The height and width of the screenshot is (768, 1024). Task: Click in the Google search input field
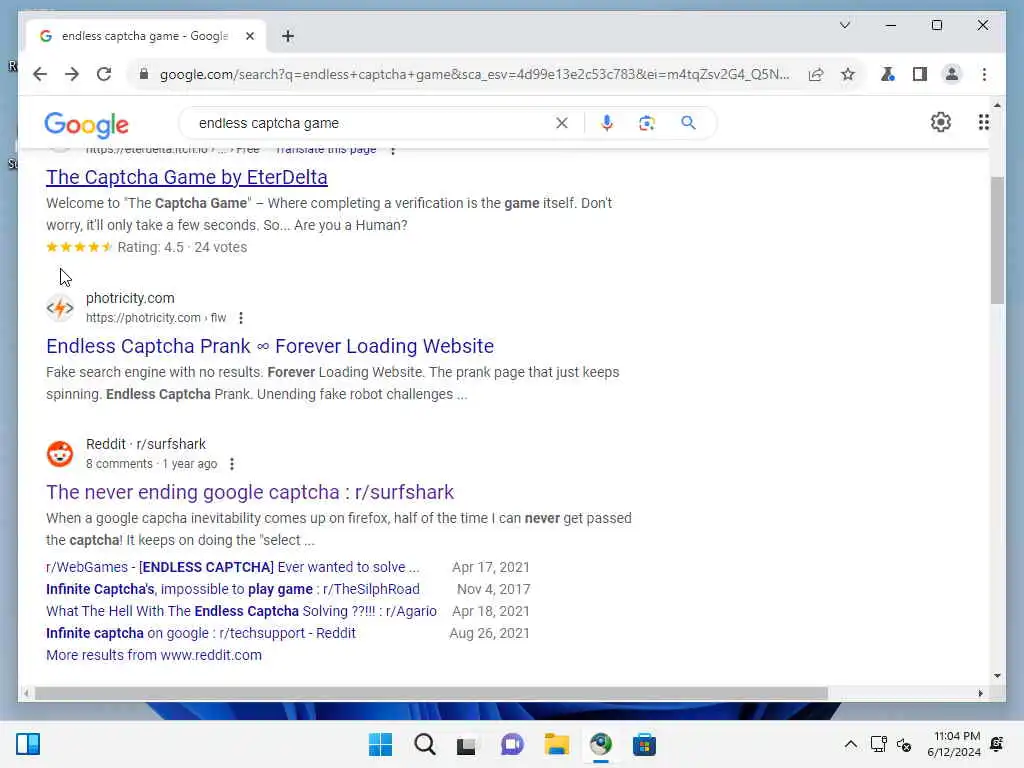tap(372, 123)
